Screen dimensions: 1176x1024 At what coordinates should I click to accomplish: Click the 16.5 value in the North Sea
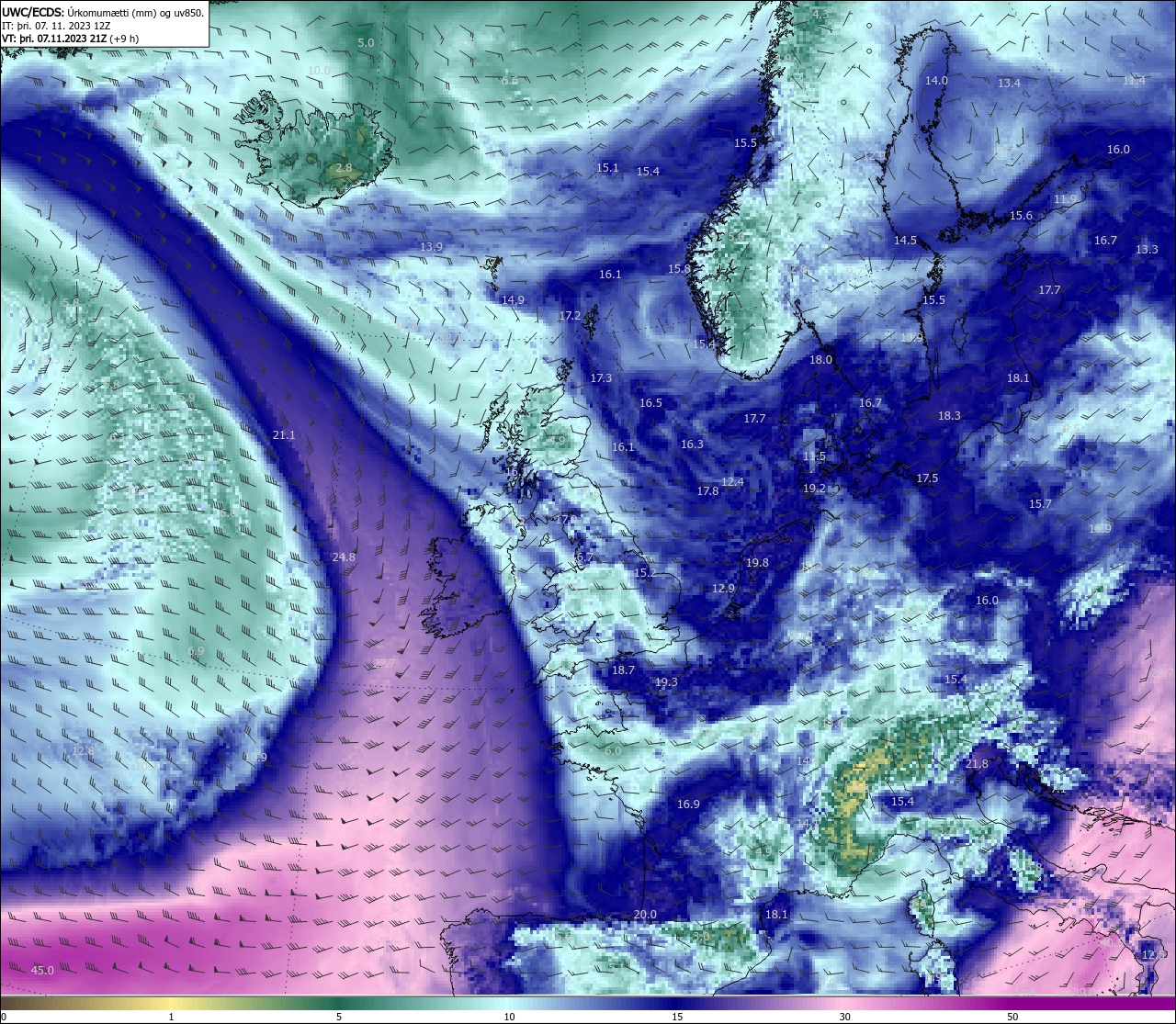650,402
